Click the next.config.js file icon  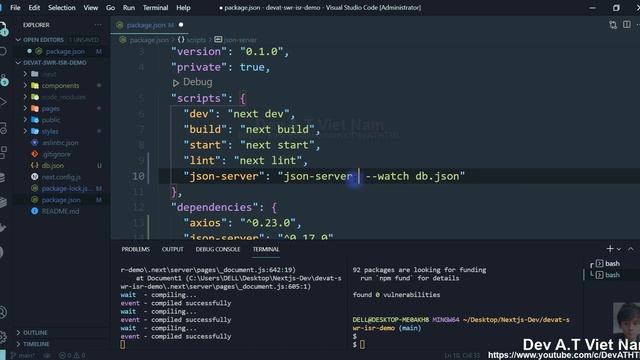[35, 177]
